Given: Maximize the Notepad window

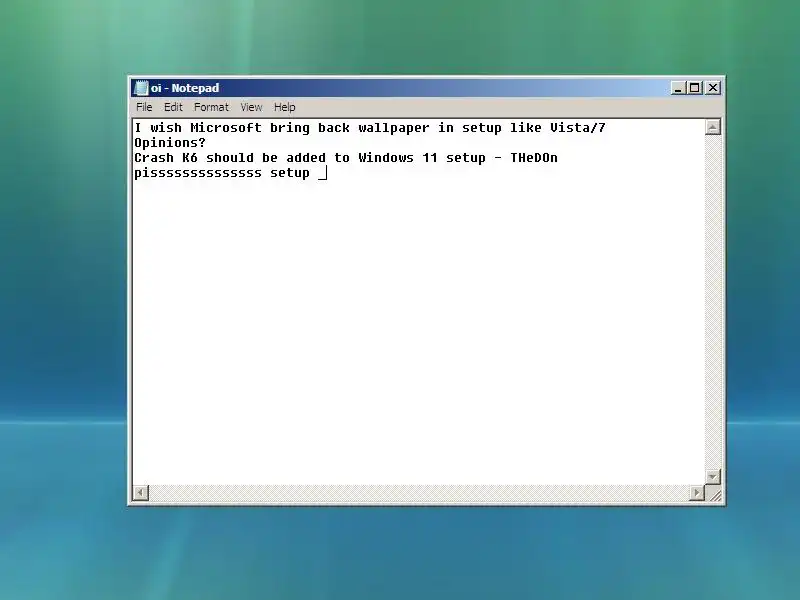Looking at the screenshot, I should coord(694,88).
